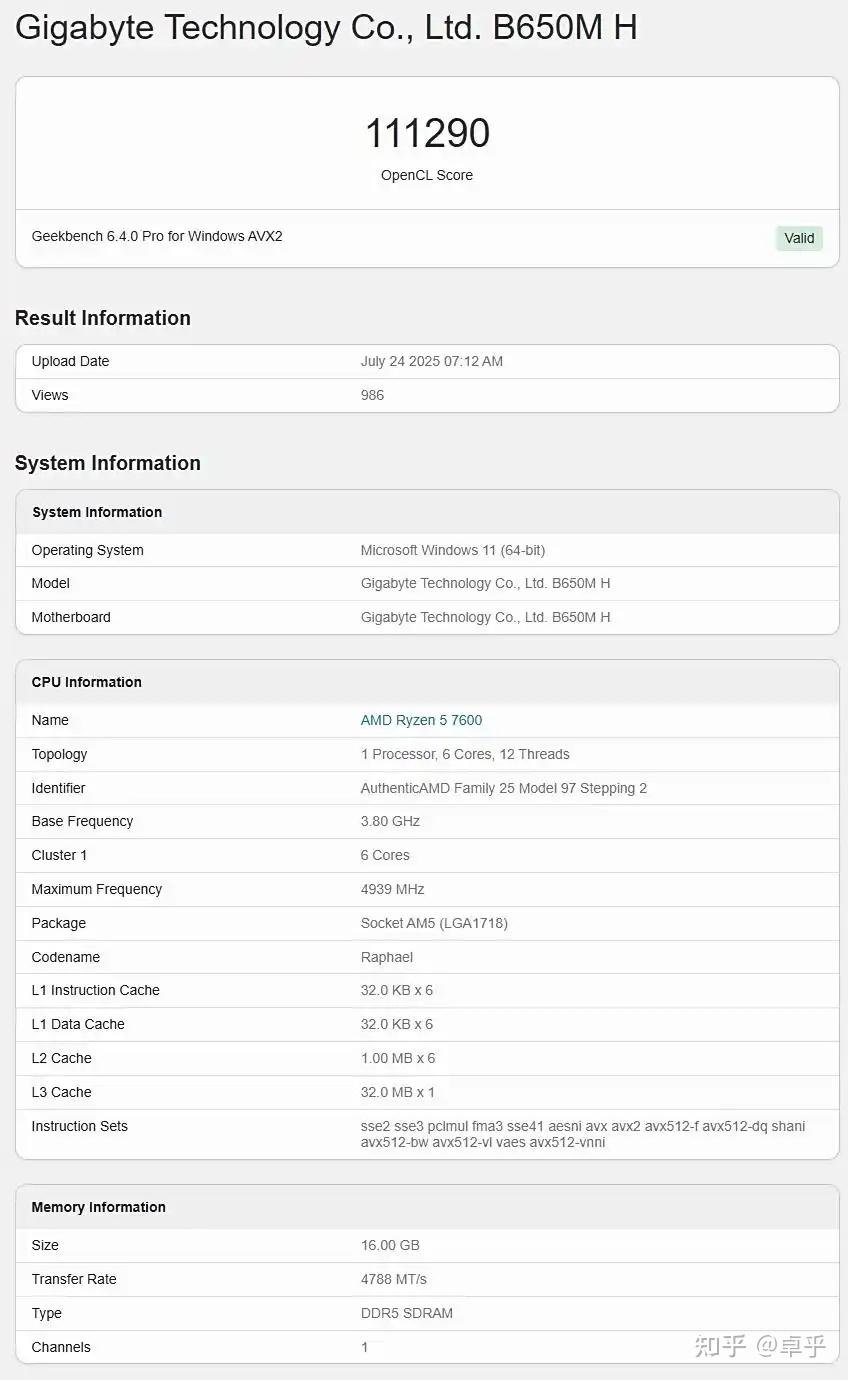Screen dimensions: 848x1380
Task: Open the Result Information section header
Action: coord(103,318)
